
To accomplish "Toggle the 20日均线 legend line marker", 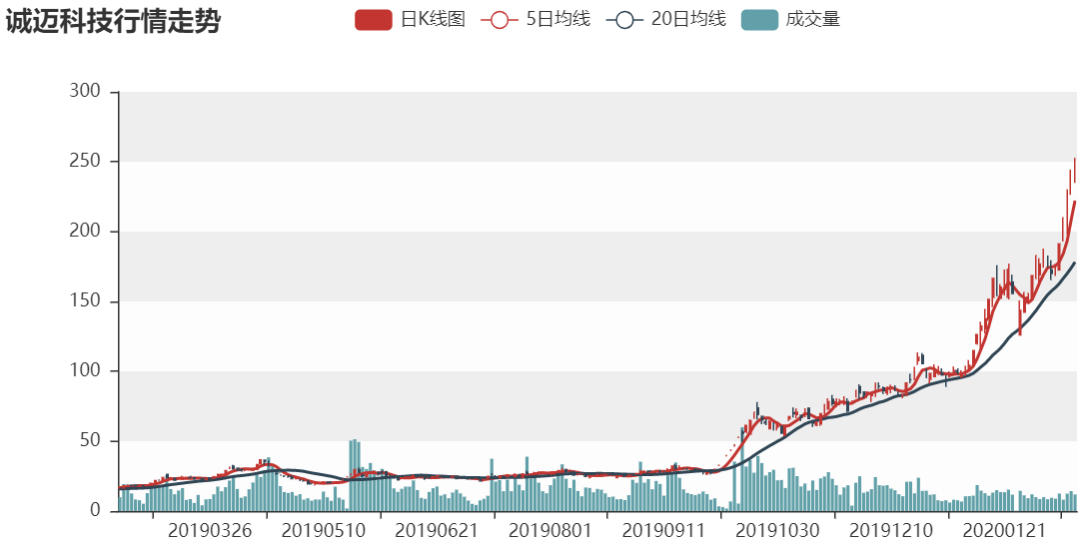I will tap(624, 19).
